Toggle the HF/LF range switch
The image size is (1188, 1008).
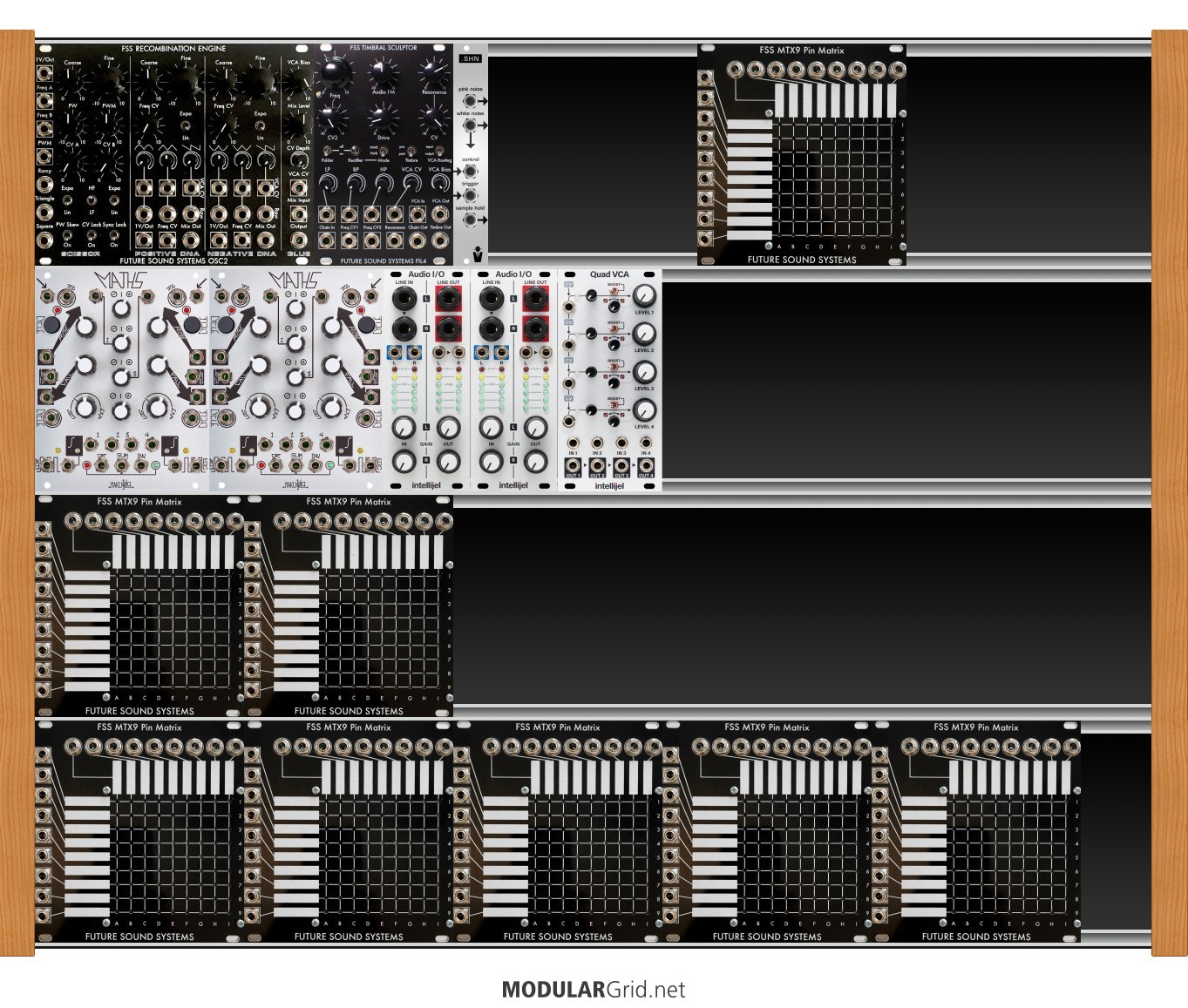point(92,200)
